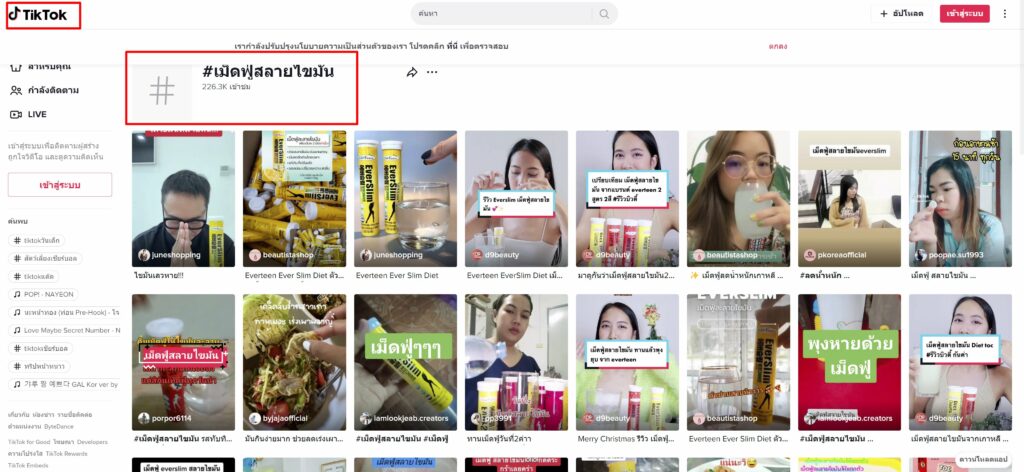Play the byjajaofficial salad video

(294, 360)
